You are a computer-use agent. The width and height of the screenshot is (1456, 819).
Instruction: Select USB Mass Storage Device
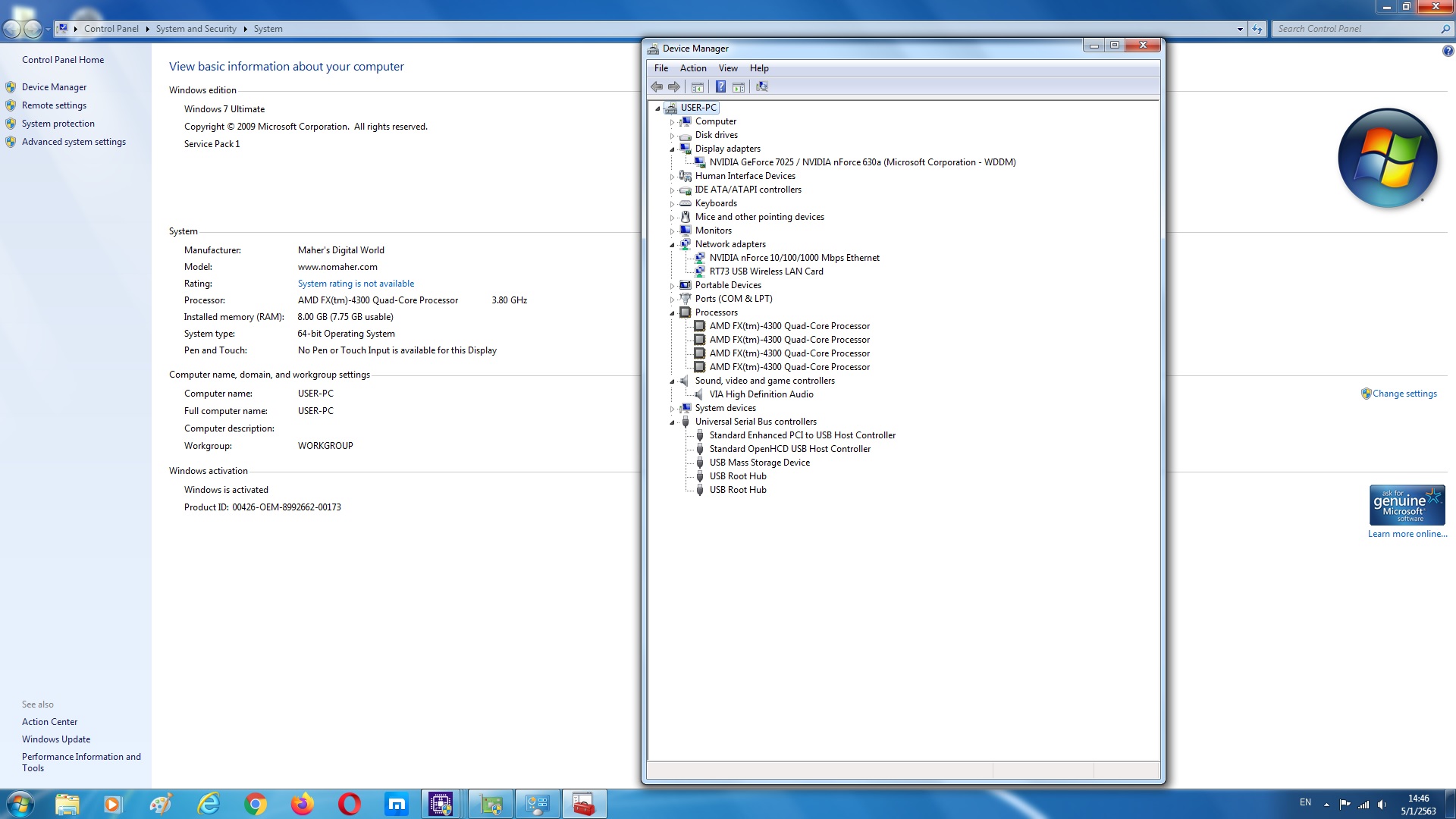tap(759, 463)
